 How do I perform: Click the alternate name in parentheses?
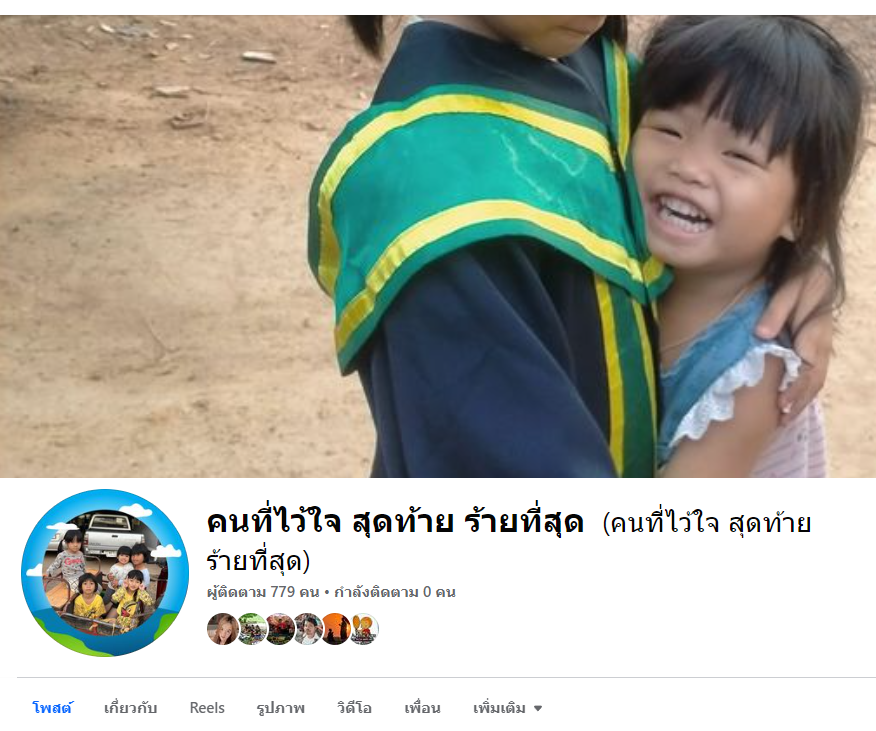508,542
